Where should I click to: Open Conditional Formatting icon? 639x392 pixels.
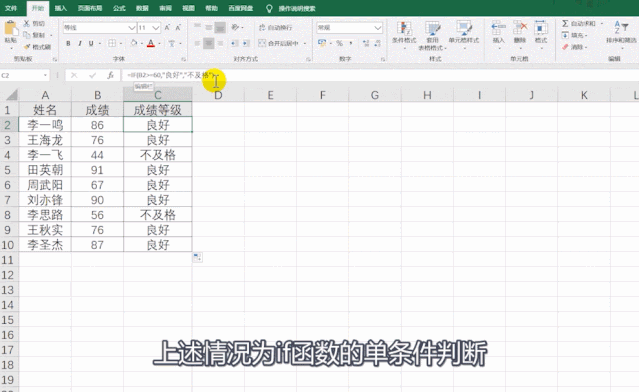coord(404,28)
